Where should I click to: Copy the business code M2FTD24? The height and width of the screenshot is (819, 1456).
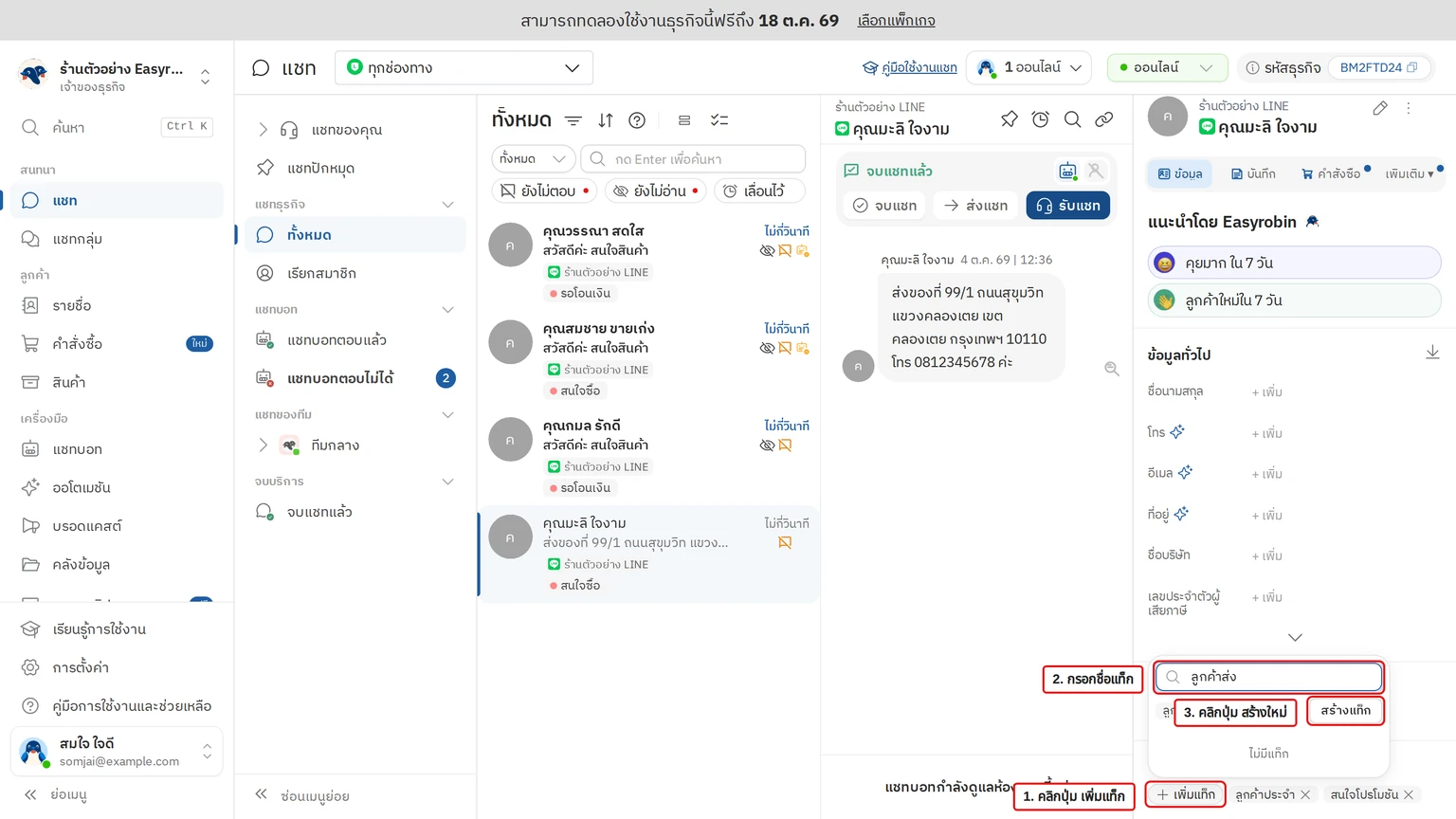click(x=1412, y=67)
